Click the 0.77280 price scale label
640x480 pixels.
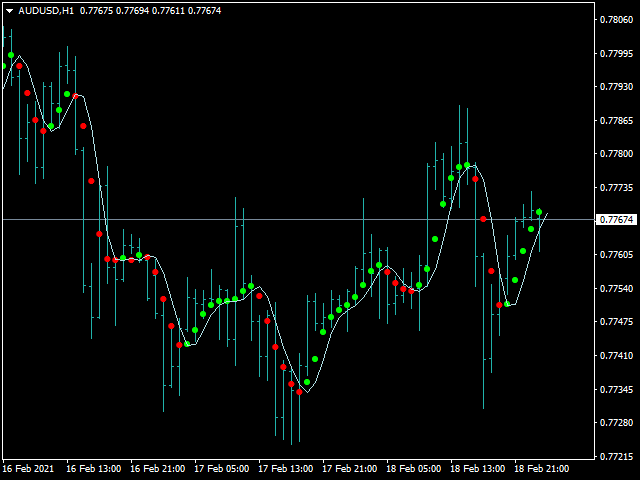tap(616, 422)
